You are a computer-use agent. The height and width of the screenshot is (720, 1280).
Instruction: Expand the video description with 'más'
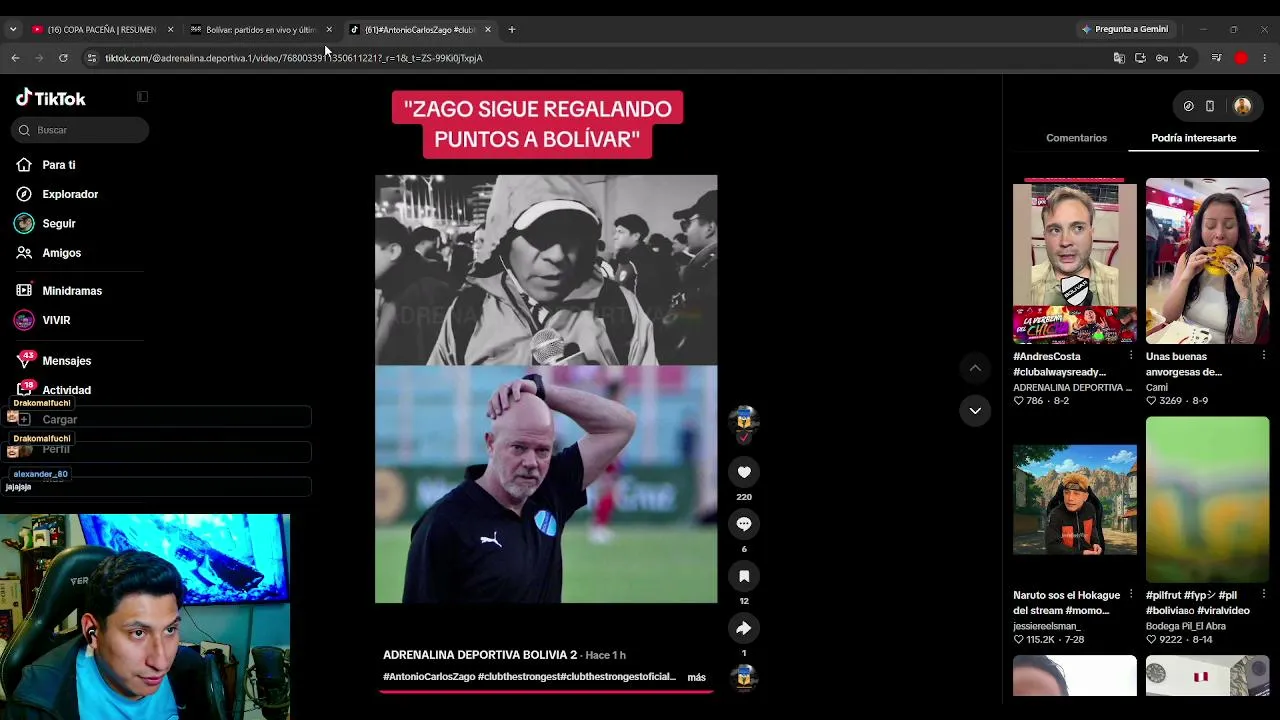[697, 678]
